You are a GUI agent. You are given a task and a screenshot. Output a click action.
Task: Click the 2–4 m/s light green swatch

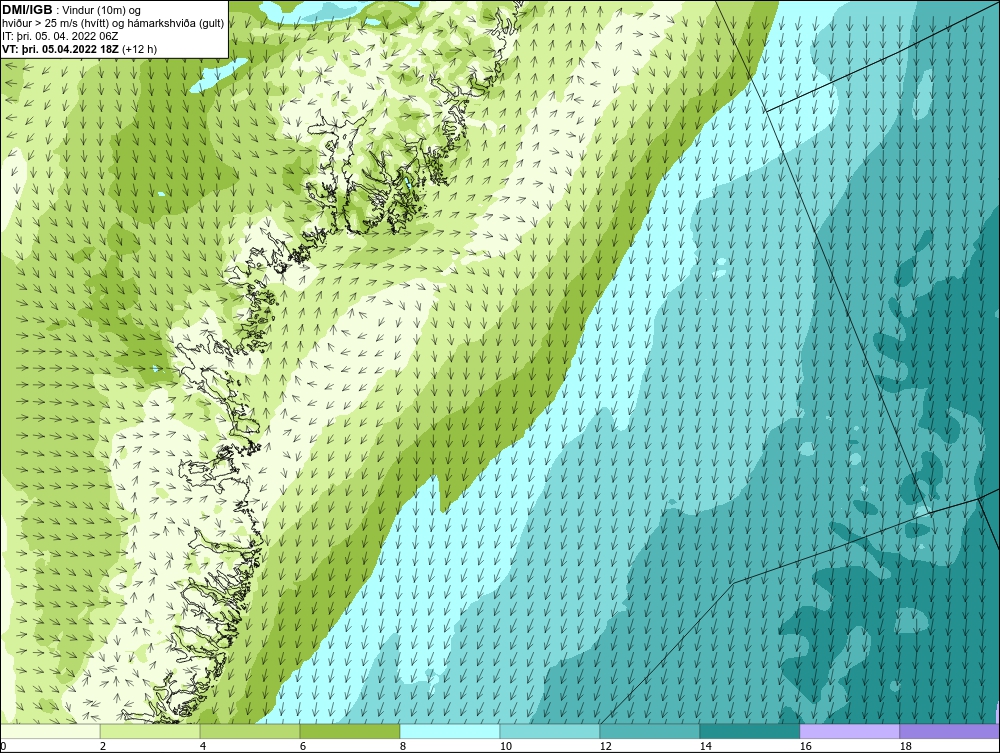point(150,731)
